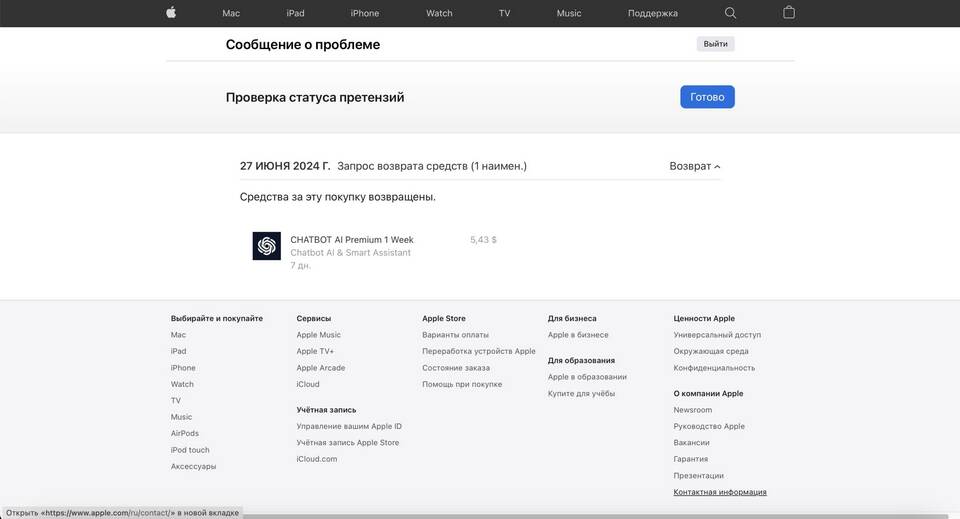Open the Music navigation menu item

coord(569,13)
